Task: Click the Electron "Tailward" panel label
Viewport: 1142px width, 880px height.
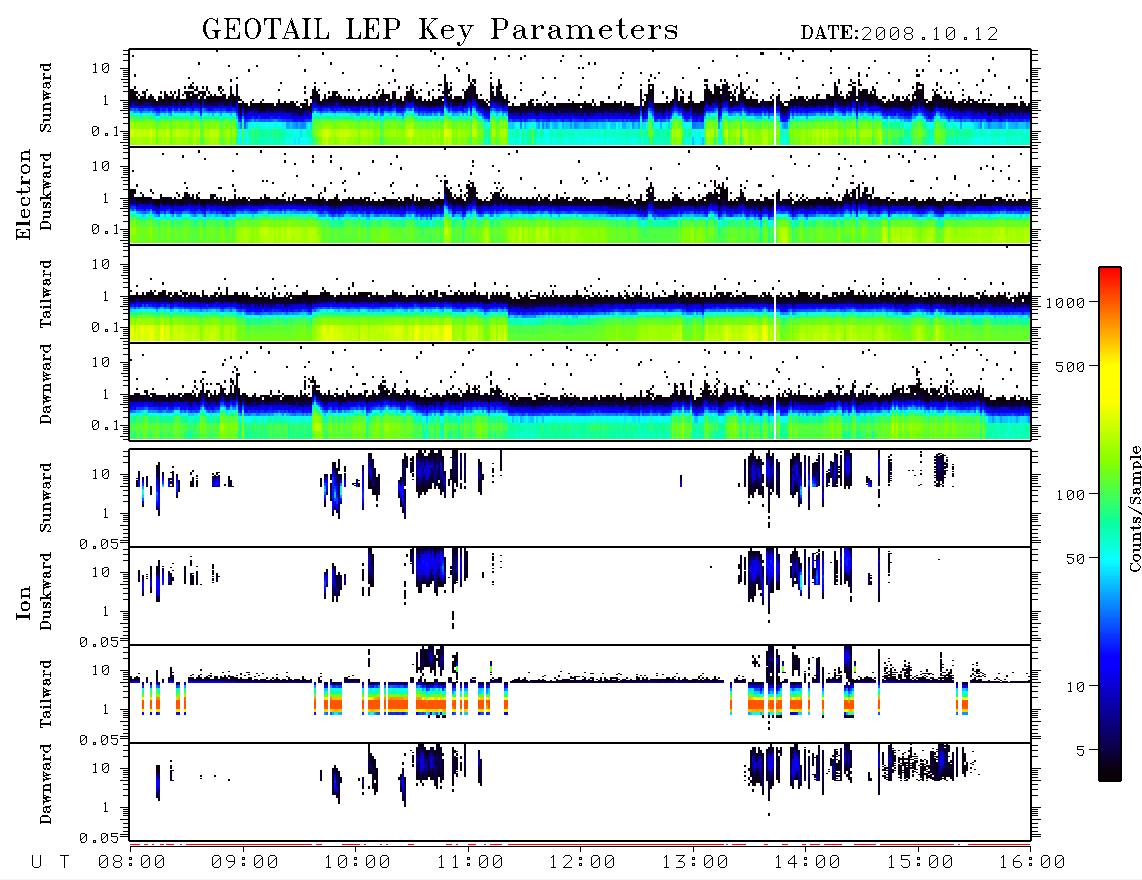Action: pos(46,294)
